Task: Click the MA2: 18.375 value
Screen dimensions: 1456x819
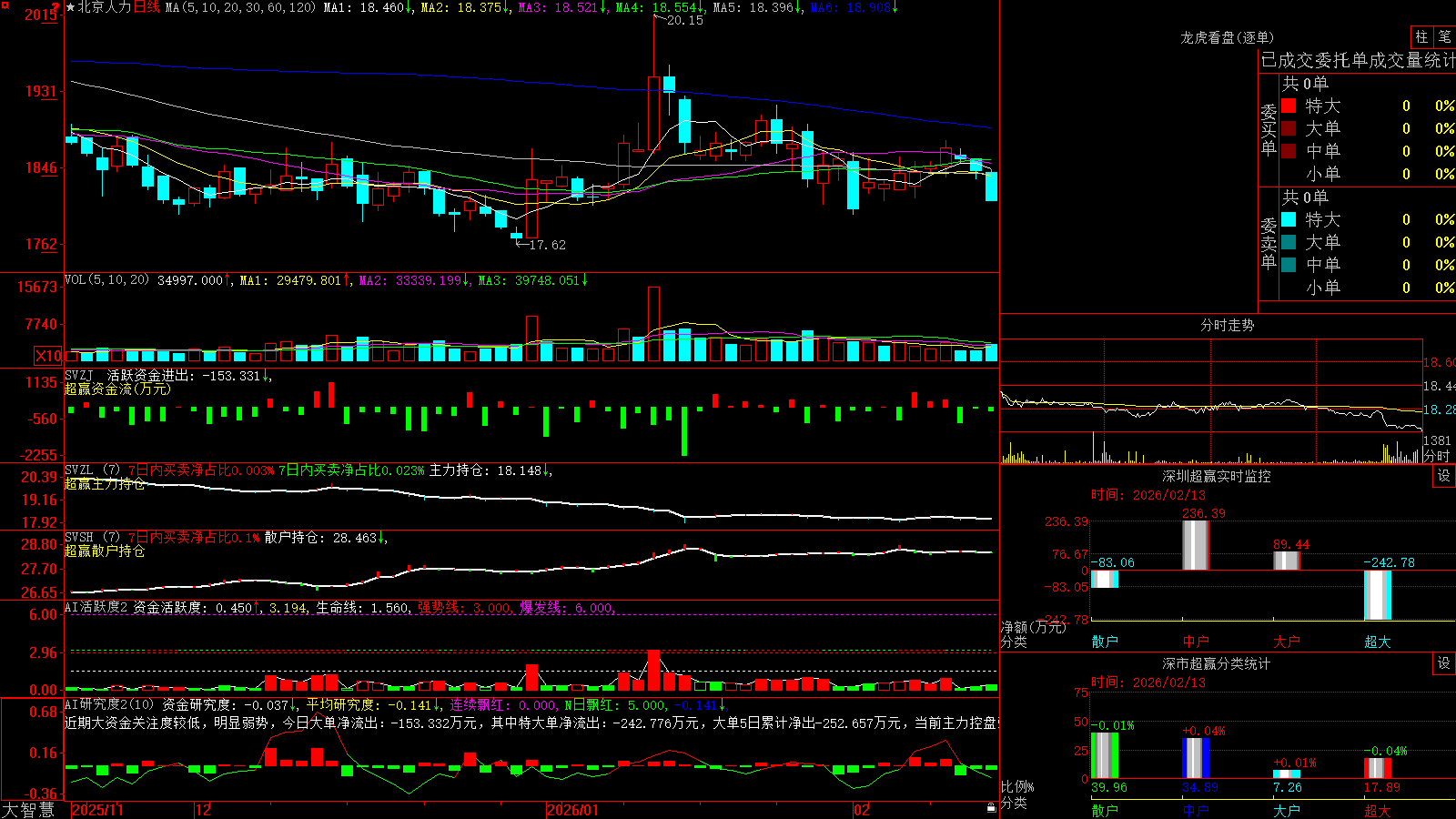Action: [461, 7]
